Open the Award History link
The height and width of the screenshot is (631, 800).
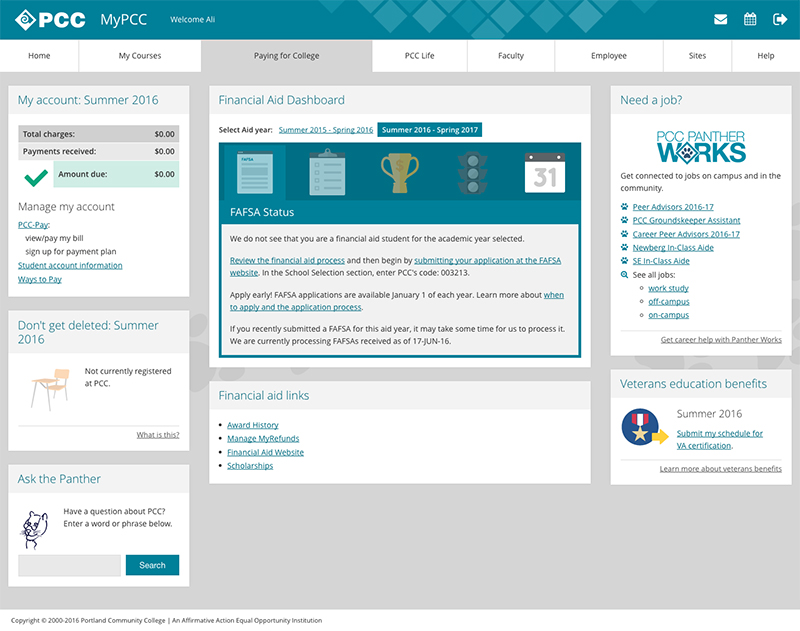[252, 425]
